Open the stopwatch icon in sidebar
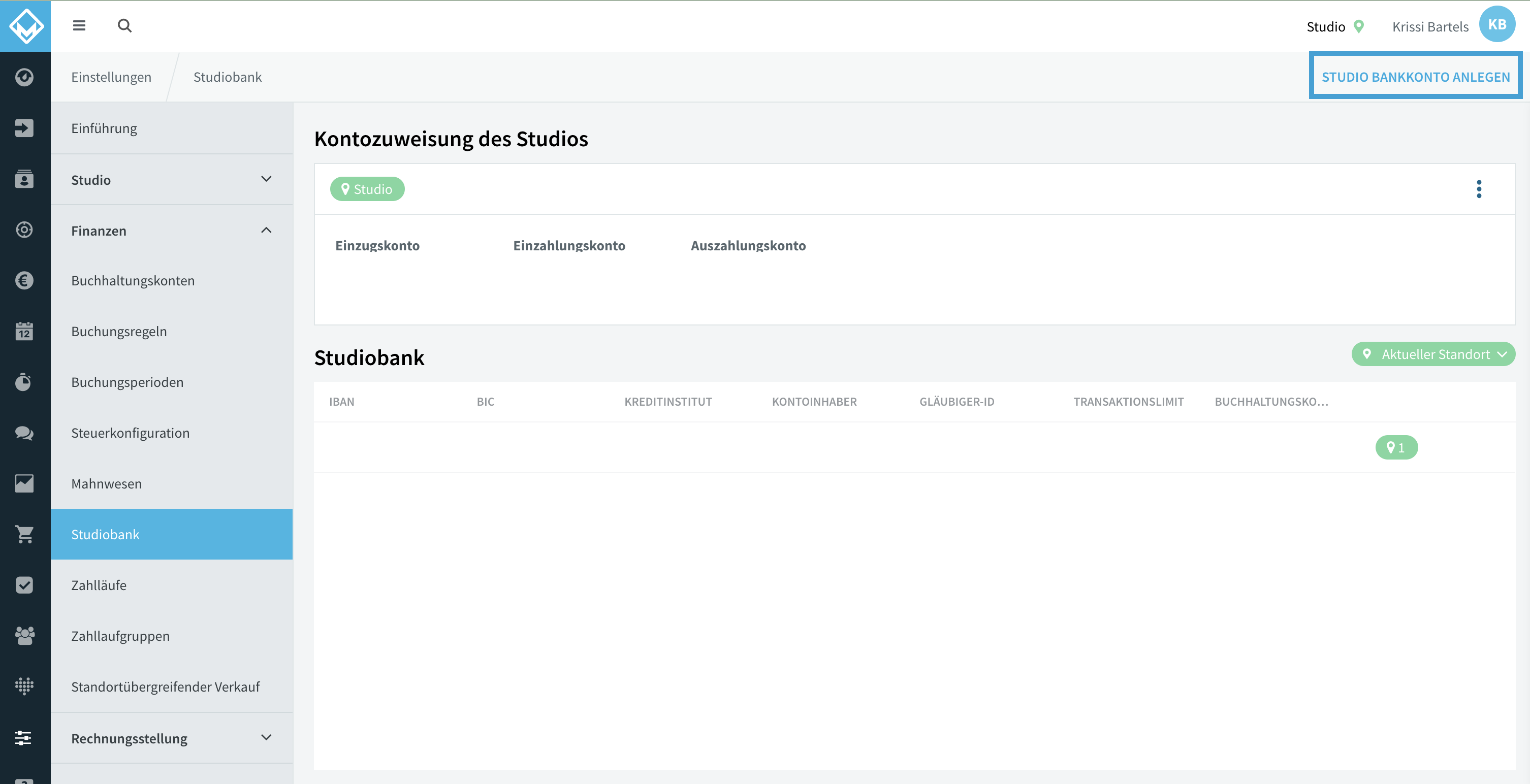 [x=24, y=382]
